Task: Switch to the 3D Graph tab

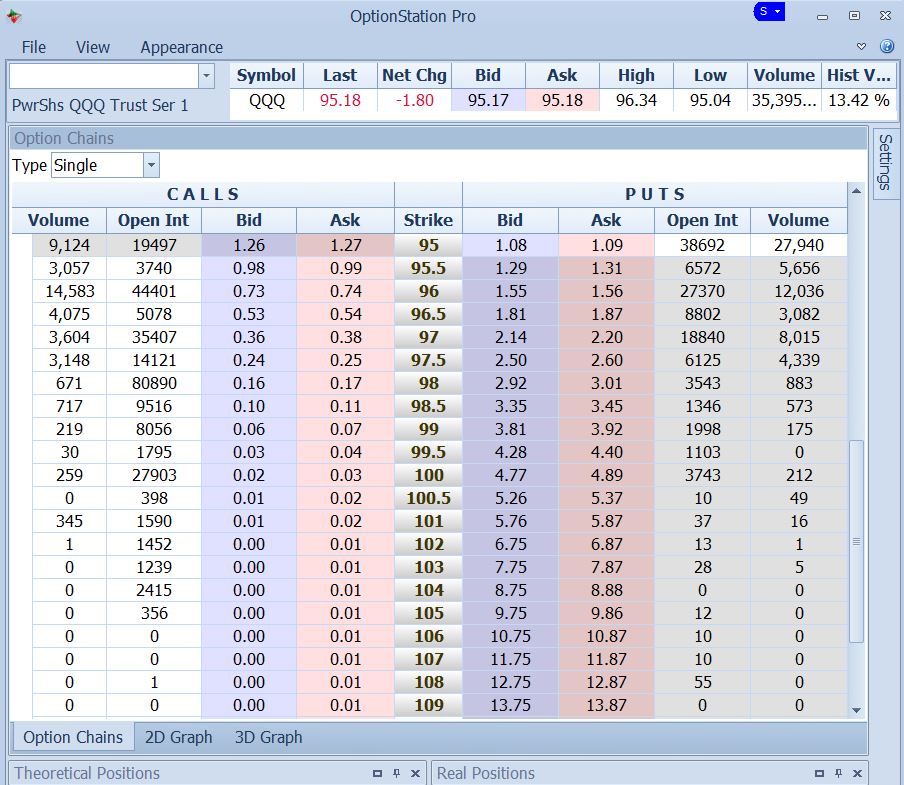Action: [x=268, y=737]
